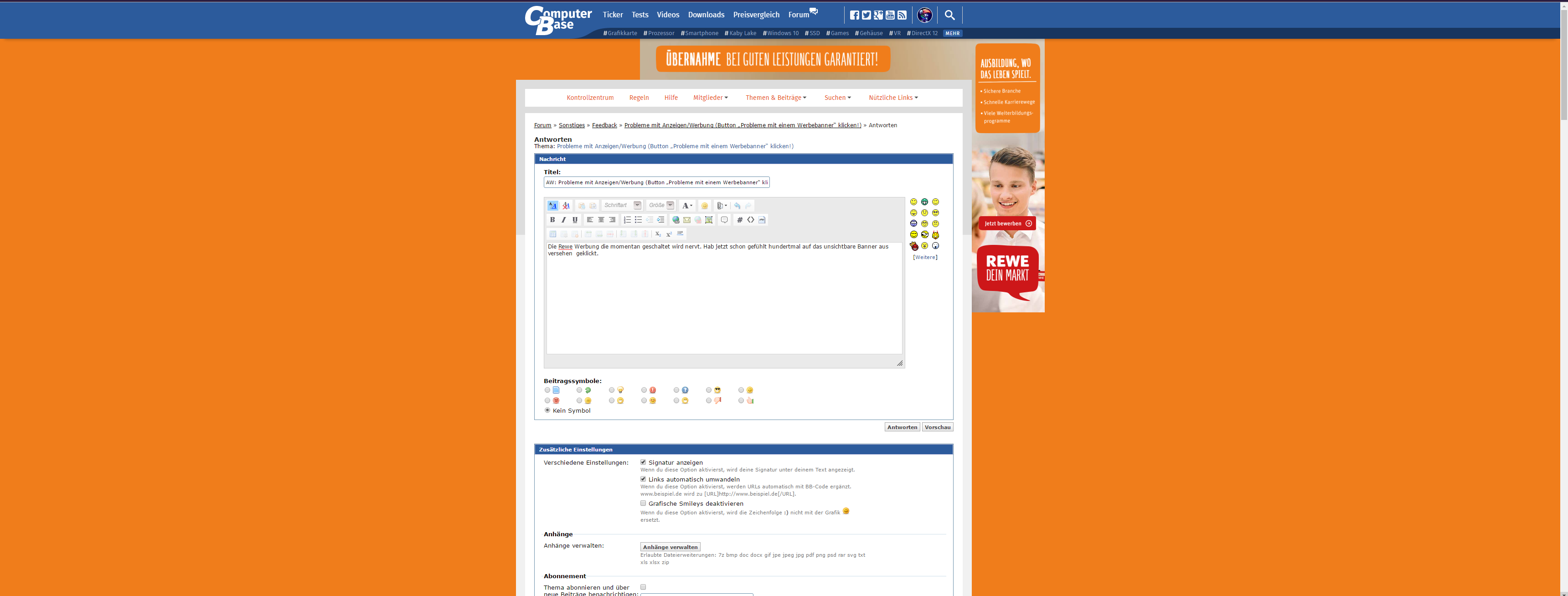Click the center alignment icon
This screenshot has height=596, width=1568.
click(x=601, y=220)
